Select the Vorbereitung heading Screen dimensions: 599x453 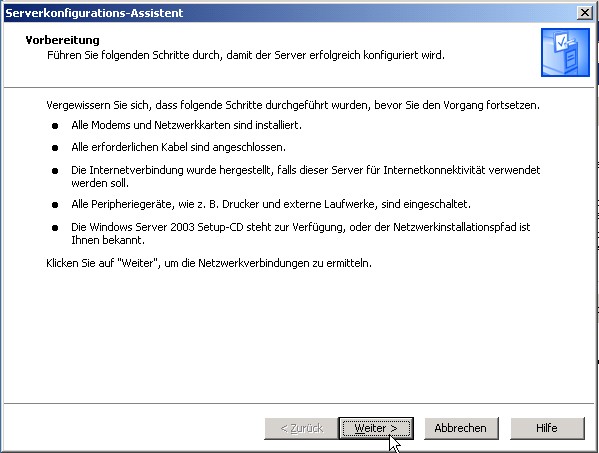click(x=62, y=40)
